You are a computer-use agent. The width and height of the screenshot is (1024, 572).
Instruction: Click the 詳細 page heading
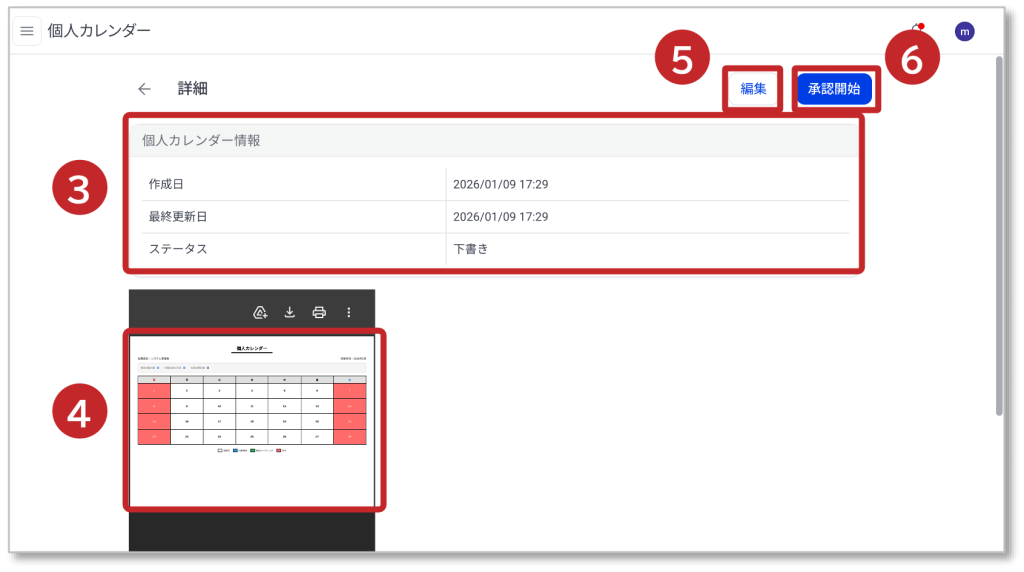pos(193,89)
